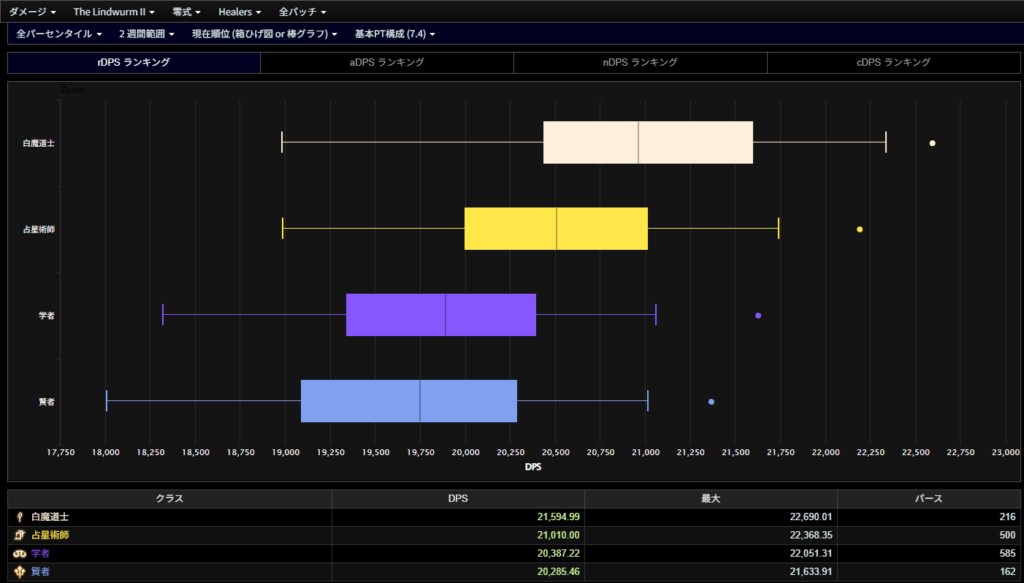The height and width of the screenshot is (583, 1024).
Task: Click the White Mage job icon in table
Action: coord(18,517)
